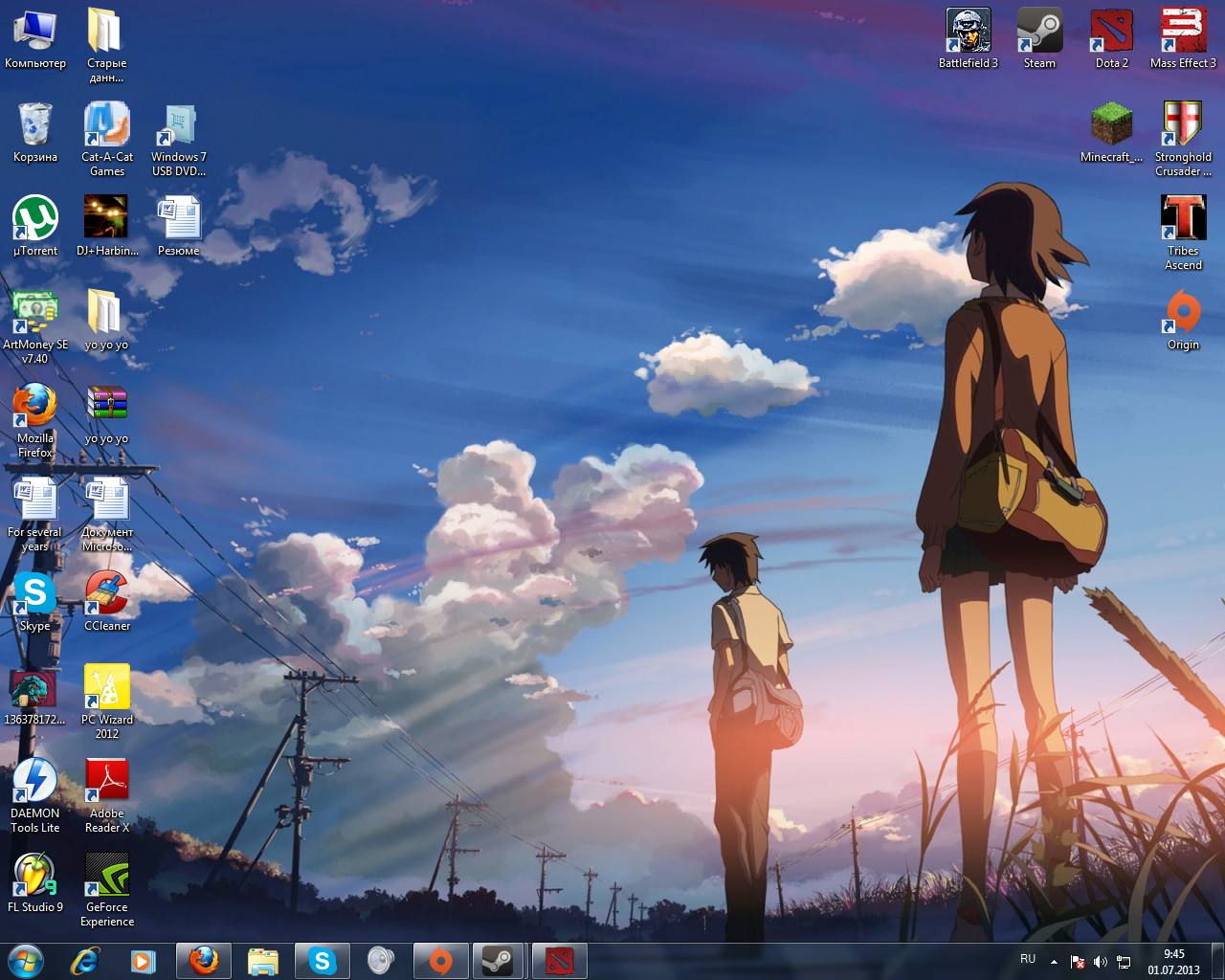Select the Tribes Ascend shortcut
Viewport: 1225px width, 980px height.
pos(1183,234)
